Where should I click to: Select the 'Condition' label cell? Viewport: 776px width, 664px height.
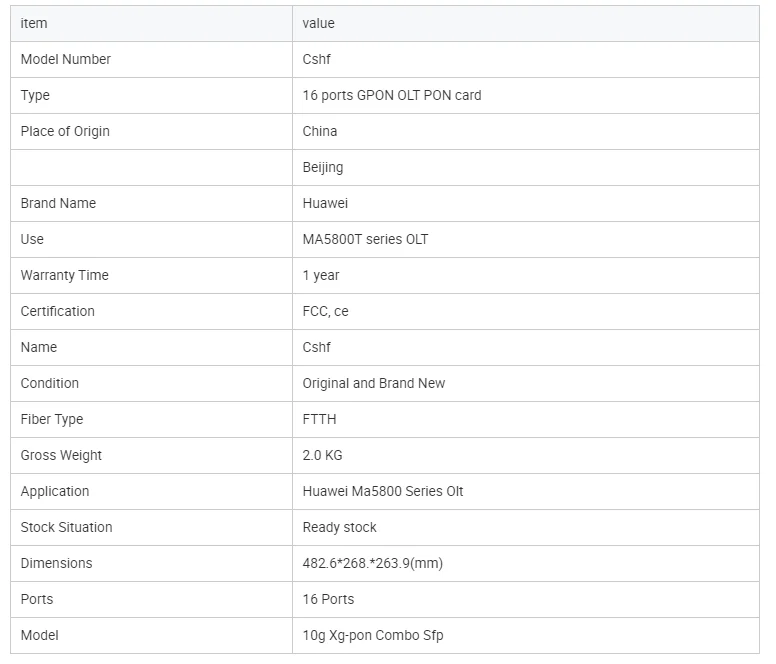click(50, 383)
